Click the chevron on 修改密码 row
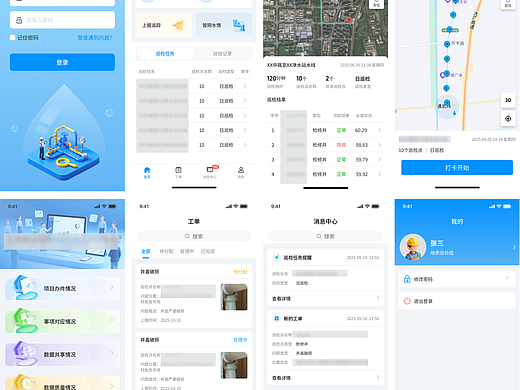 coord(507,278)
